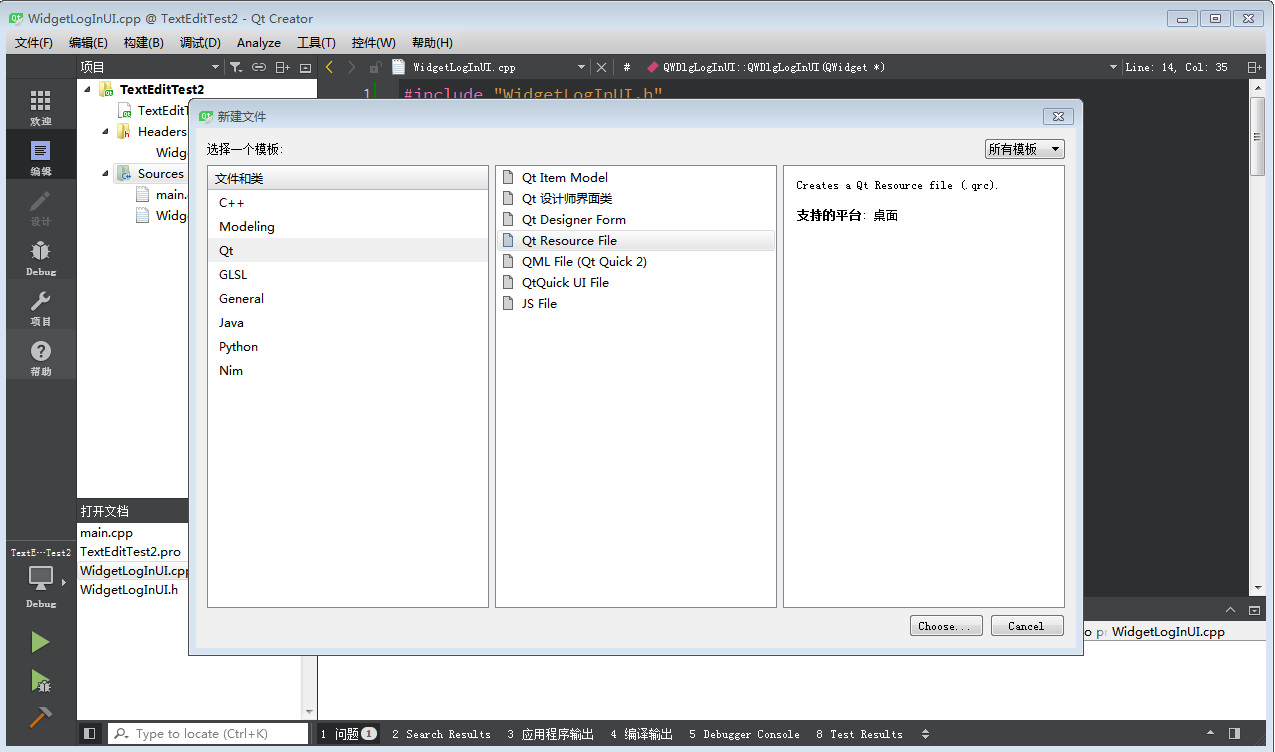Open the 工具(T) menu
This screenshot has width=1275, height=752.
click(316, 42)
